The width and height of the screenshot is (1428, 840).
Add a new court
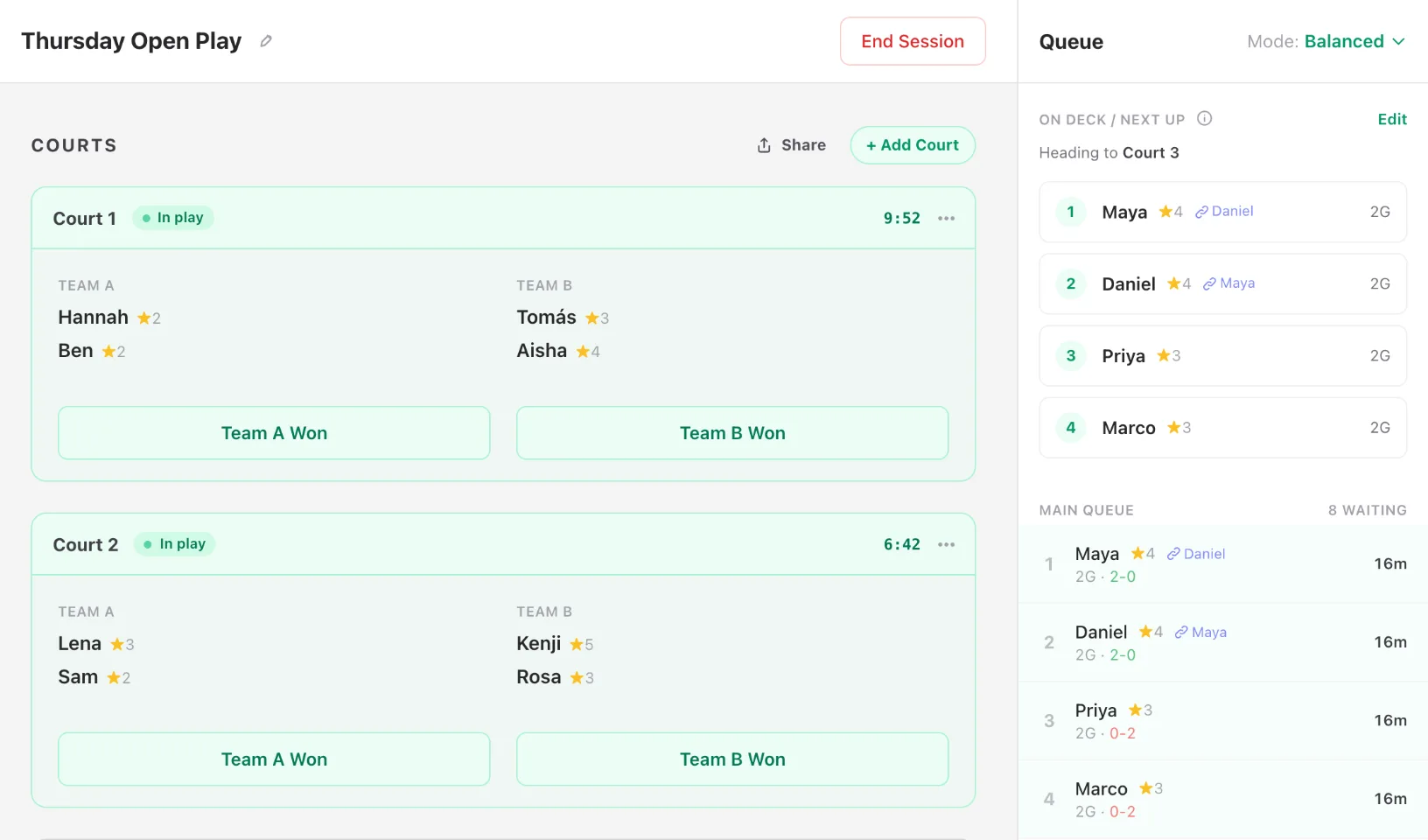913,145
